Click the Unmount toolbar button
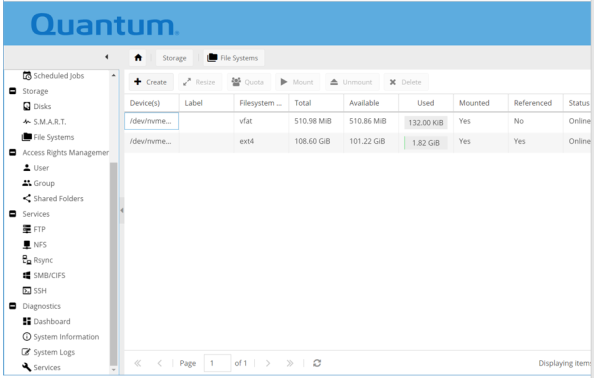The image size is (594, 378). coord(351,82)
